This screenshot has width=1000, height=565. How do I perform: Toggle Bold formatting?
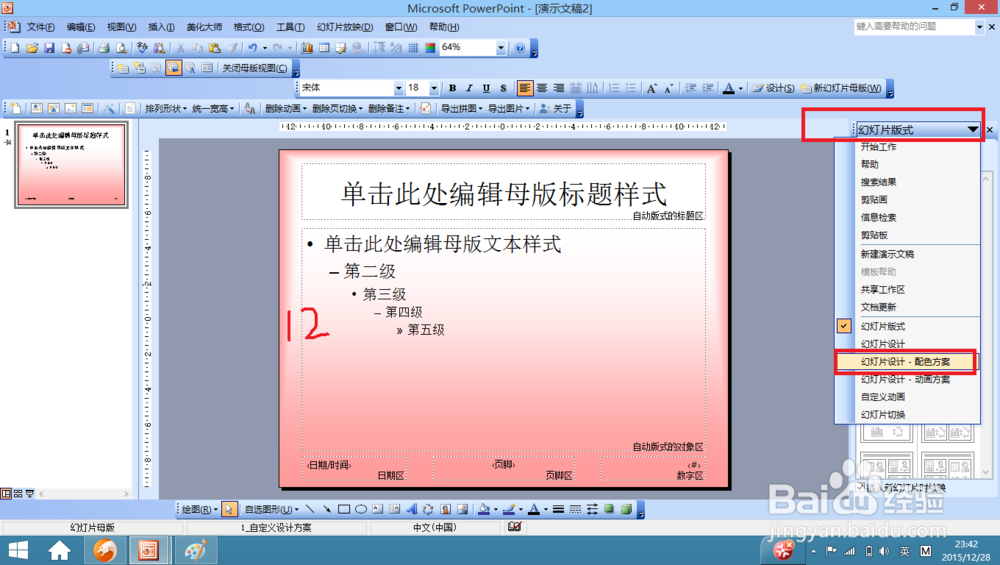[x=452, y=88]
